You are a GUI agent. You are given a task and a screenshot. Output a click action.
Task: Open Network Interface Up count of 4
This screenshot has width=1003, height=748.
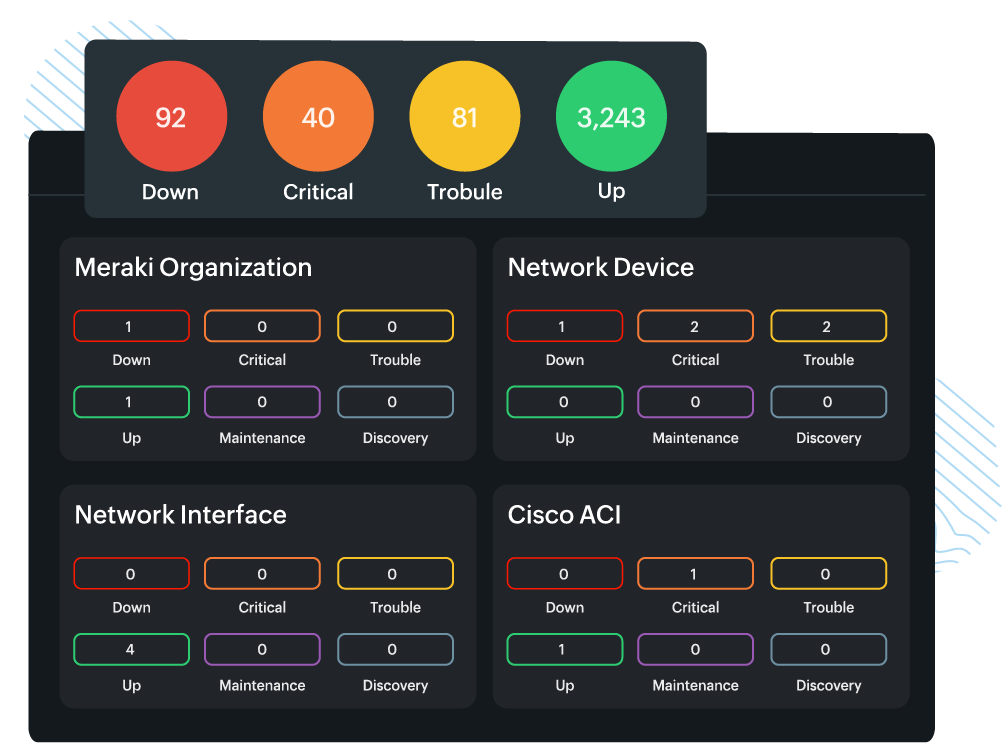(131, 650)
